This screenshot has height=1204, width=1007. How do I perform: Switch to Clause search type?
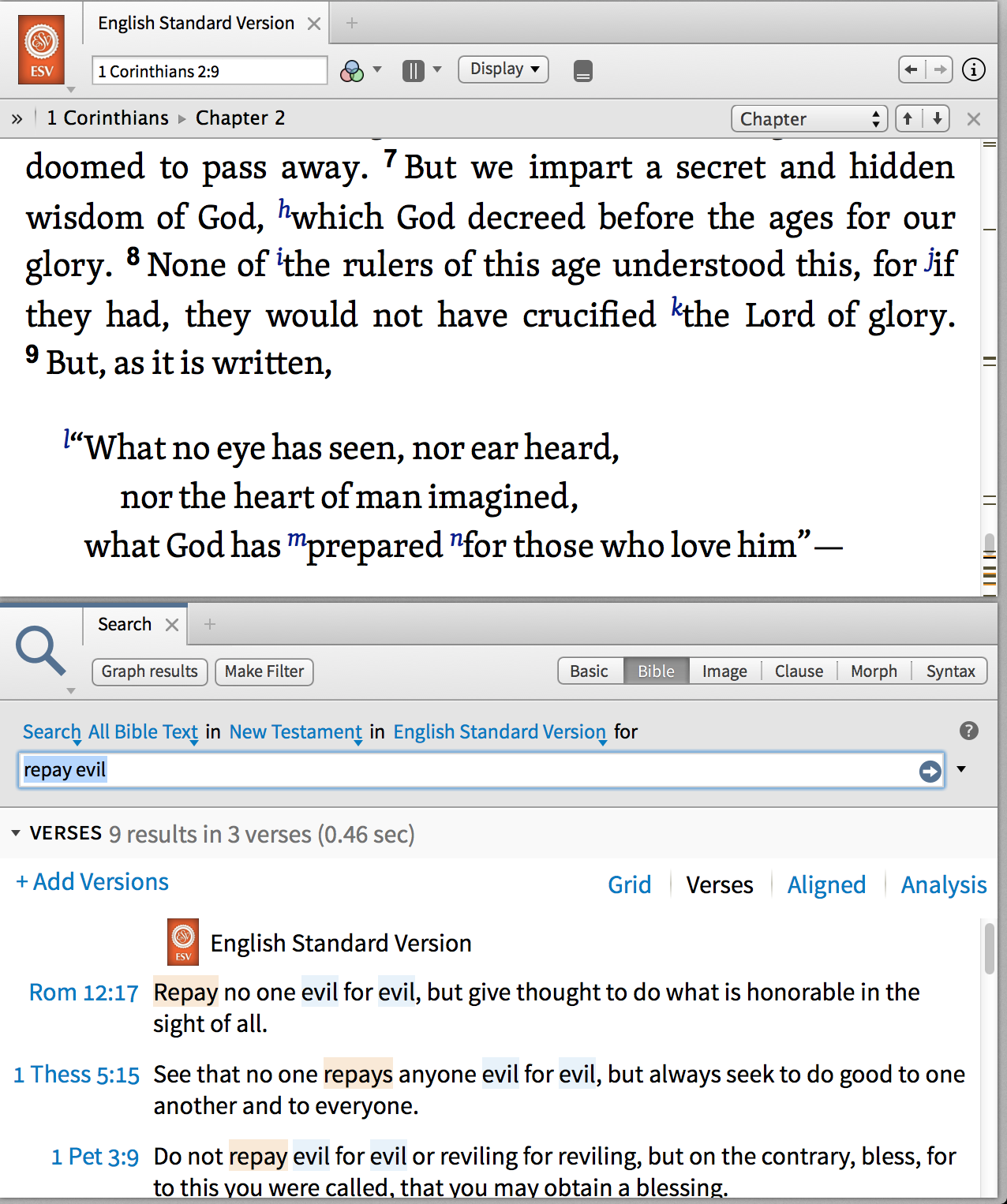click(799, 671)
